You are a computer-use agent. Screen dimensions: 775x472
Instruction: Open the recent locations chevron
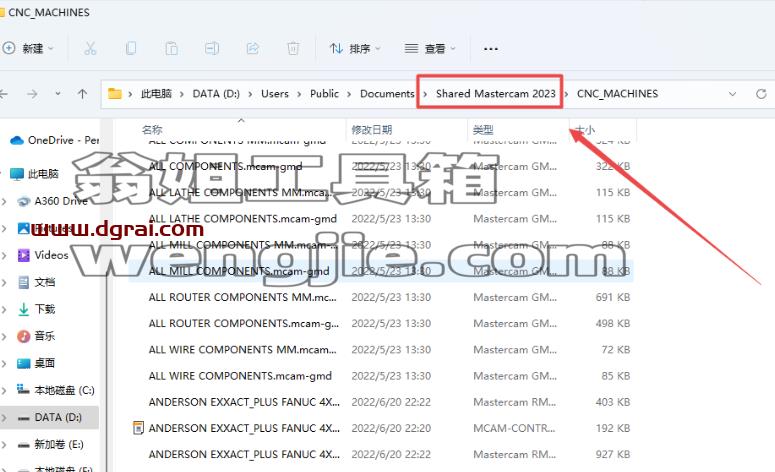coord(58,93)
